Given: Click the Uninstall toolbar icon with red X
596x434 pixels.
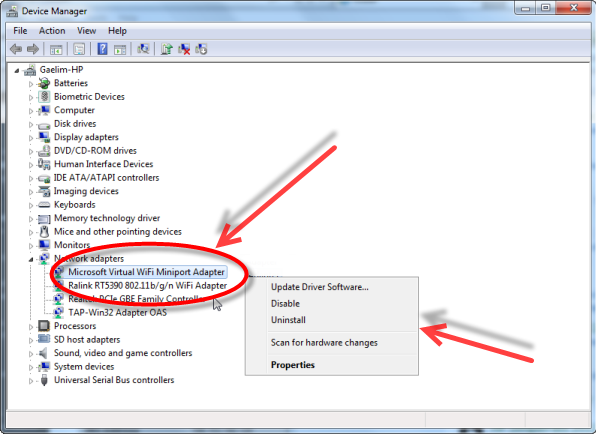Looking at the screenshot, I should [184, 49].
